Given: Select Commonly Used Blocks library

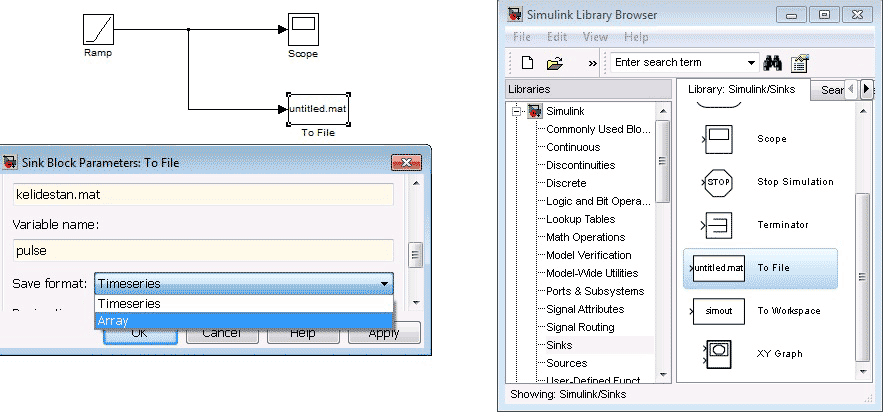Looking at the screenshot, I should point(598,130).
